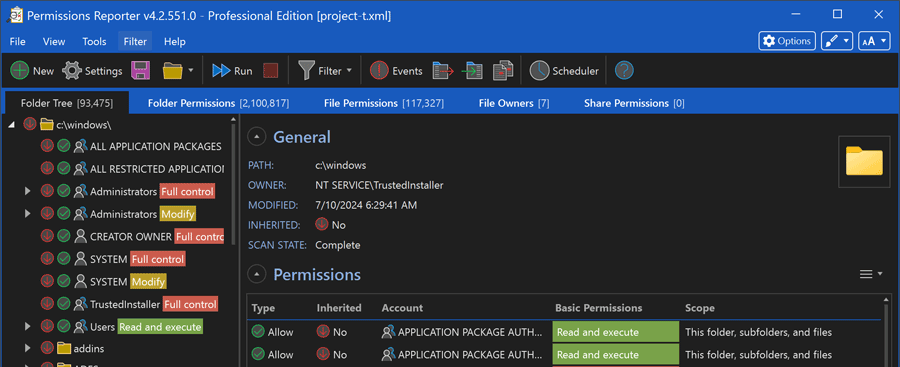Click the Inherited red No icon in General
This screenshot has height=367, width=900.
coord(323,225)
